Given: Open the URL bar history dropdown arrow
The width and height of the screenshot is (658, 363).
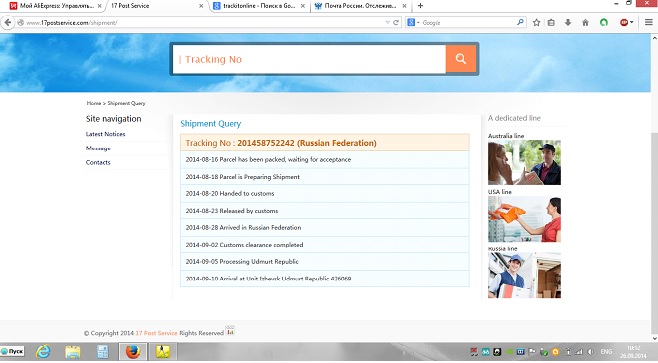Looking at the screenshot, I should pyautogui.click(x=387, y=23).
